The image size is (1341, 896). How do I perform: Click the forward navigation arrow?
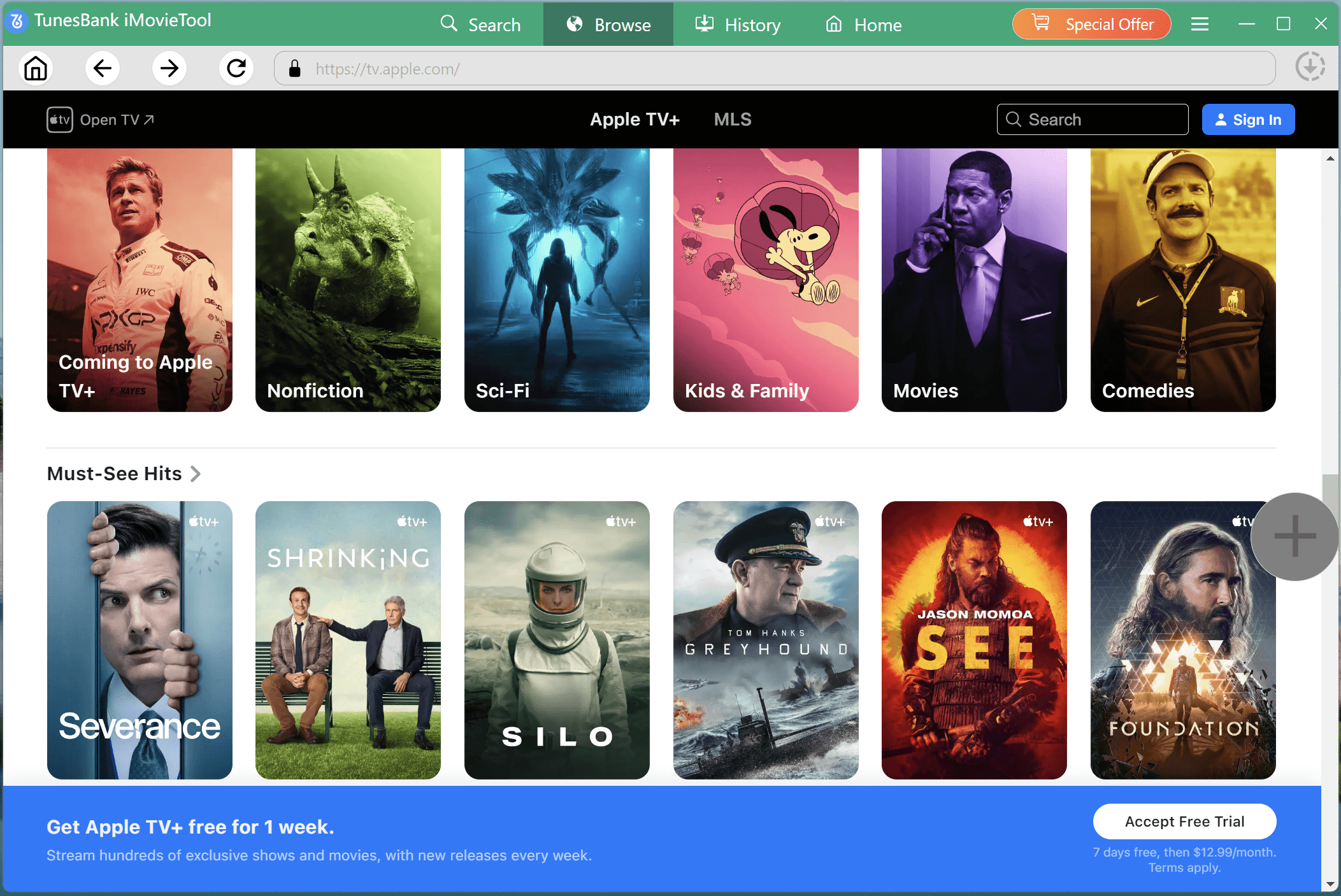pos(169,68)
